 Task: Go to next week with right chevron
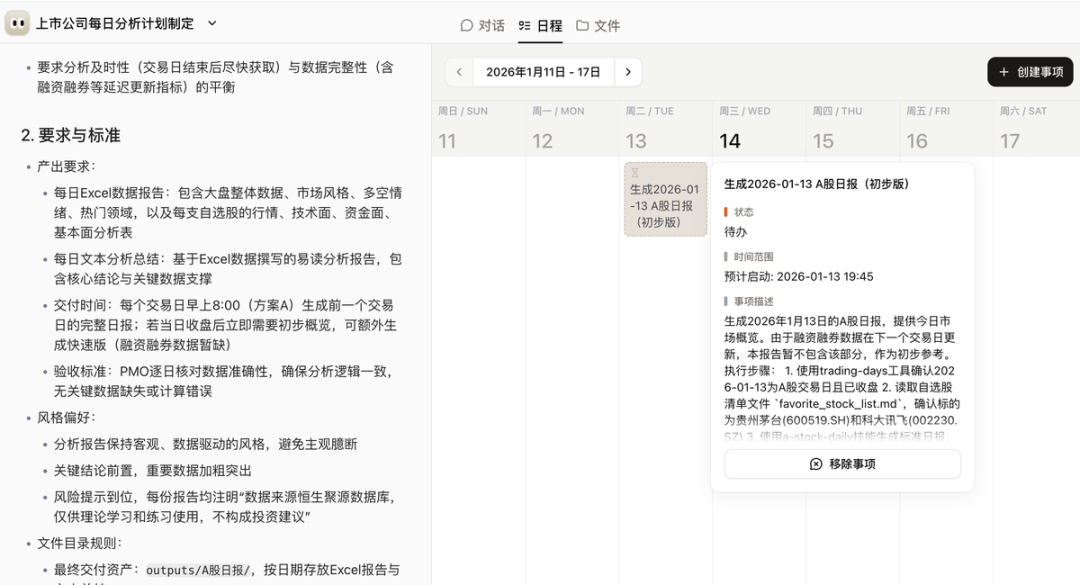(627, 72)
